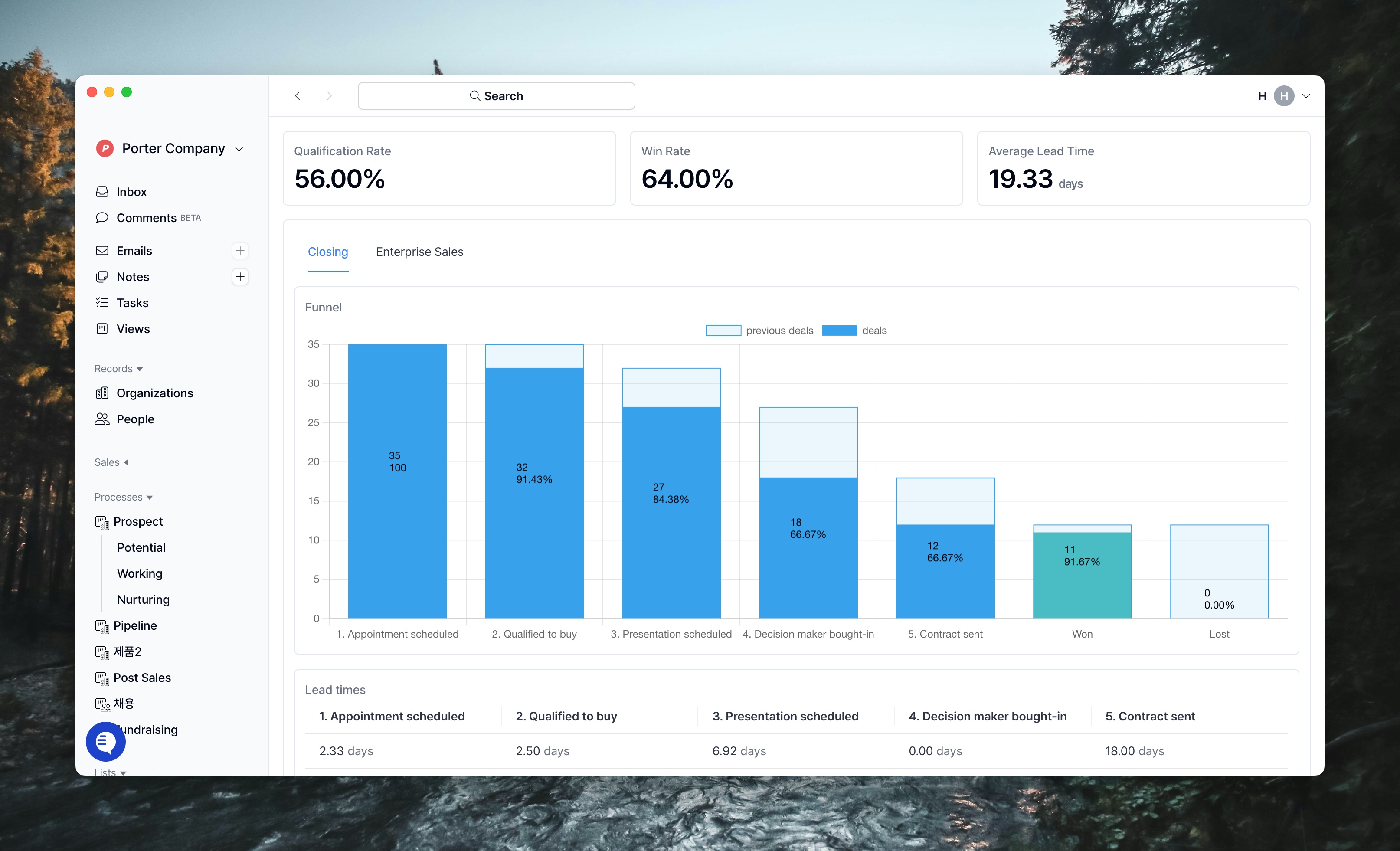Switch to the Enterprise Sales tab
1400x851 pixels.
coord(419,252)
